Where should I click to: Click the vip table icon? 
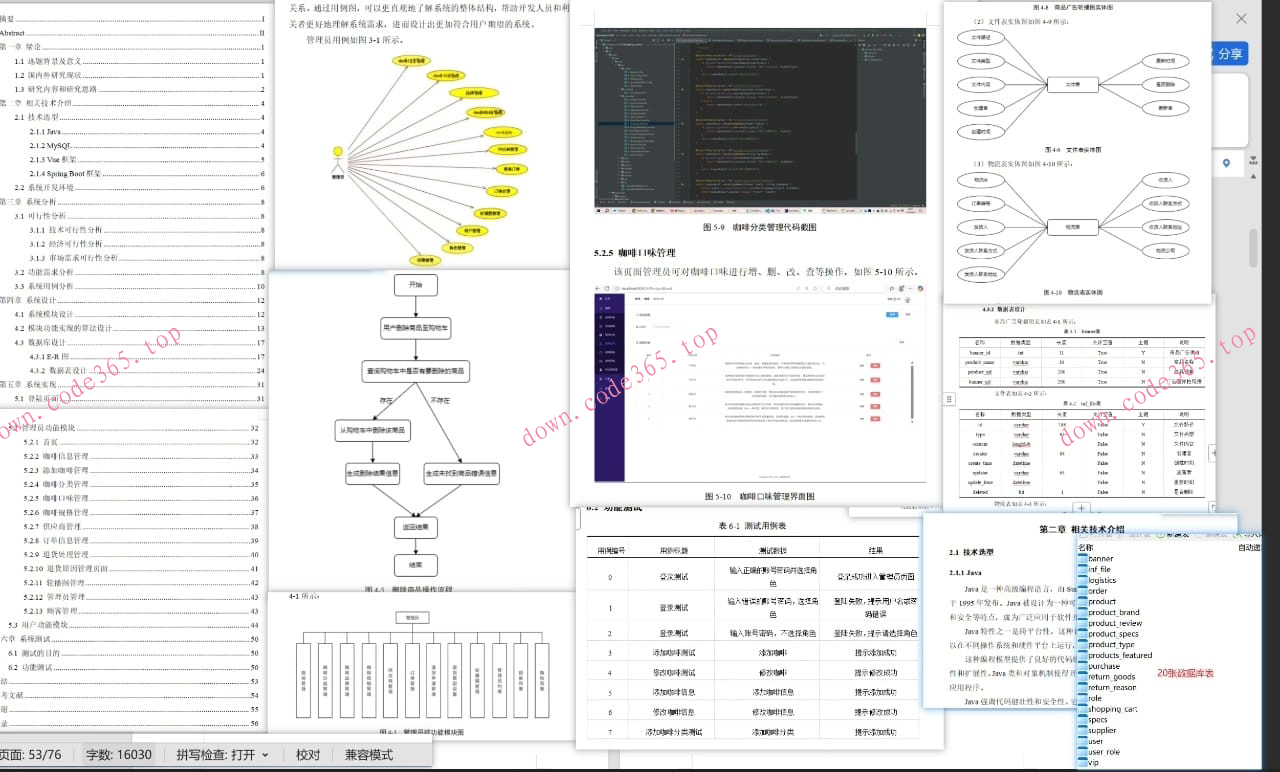click(x=1082, y=763)
